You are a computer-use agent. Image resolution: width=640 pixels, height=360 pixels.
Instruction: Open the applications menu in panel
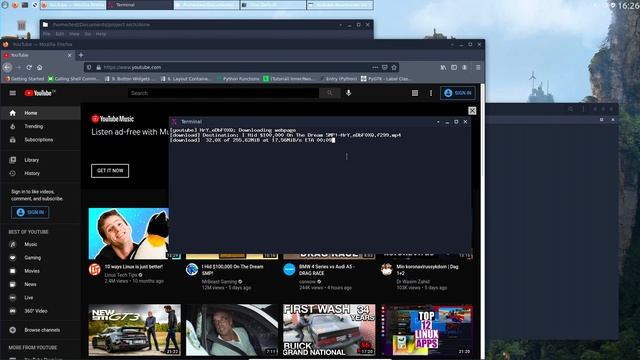[5, 5]
